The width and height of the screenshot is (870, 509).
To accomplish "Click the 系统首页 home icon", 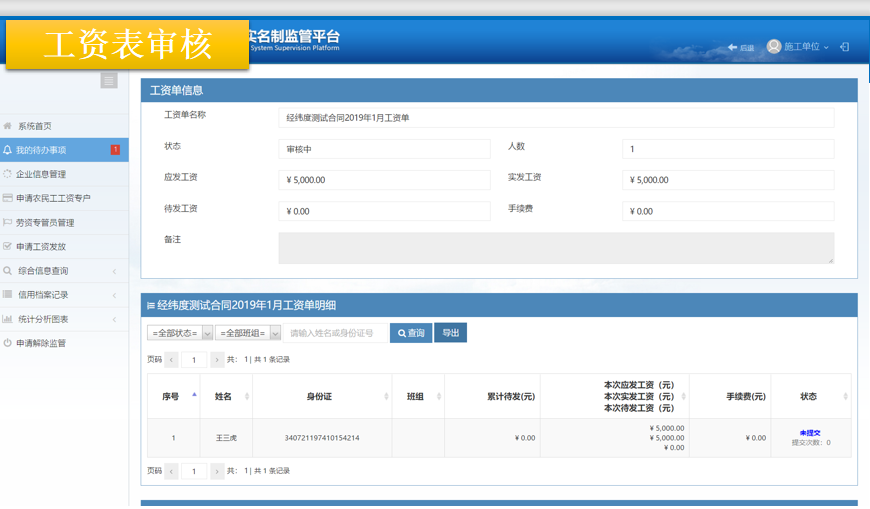I will (x=8, y=126).
